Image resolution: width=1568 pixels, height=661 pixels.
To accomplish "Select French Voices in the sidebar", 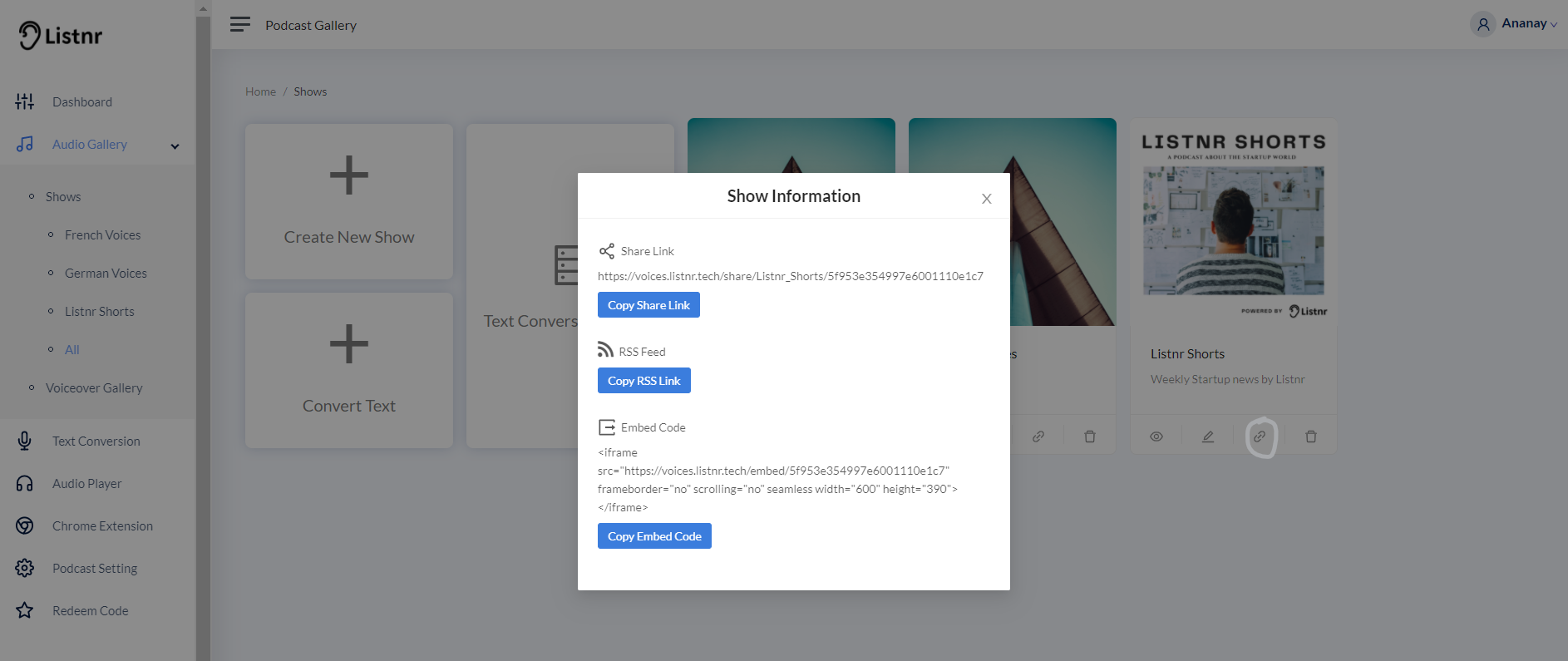I will coord(103,234).
